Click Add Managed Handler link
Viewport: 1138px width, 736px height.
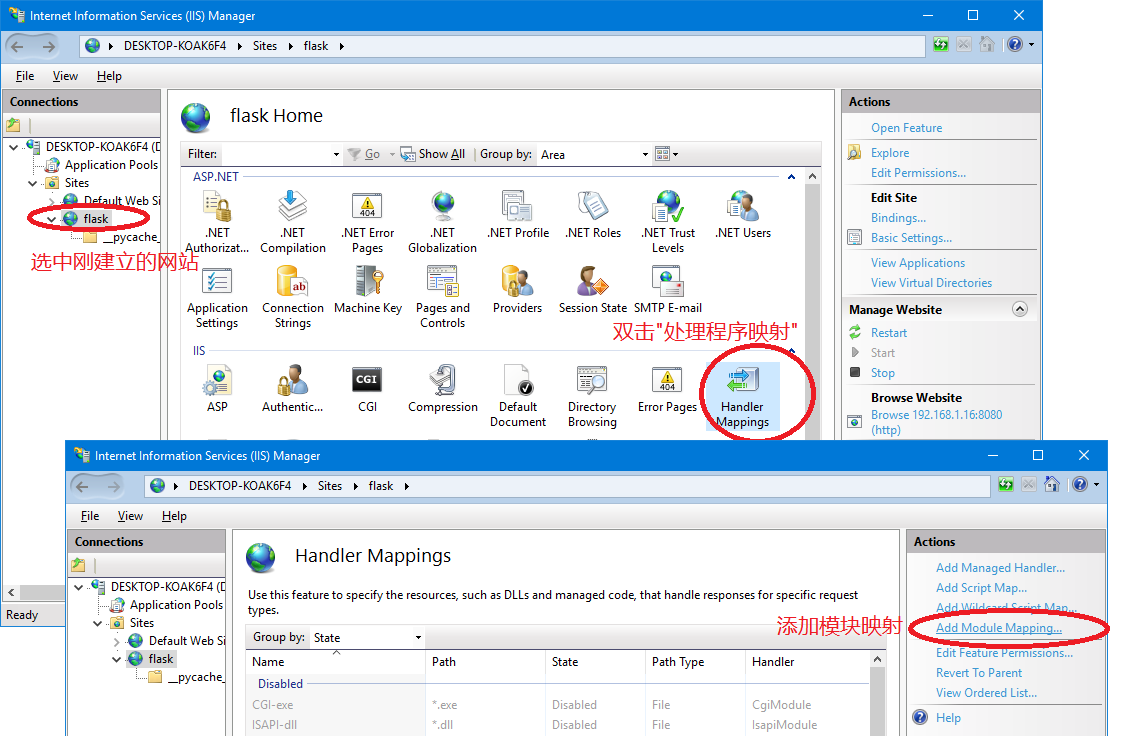(1000, 568)
